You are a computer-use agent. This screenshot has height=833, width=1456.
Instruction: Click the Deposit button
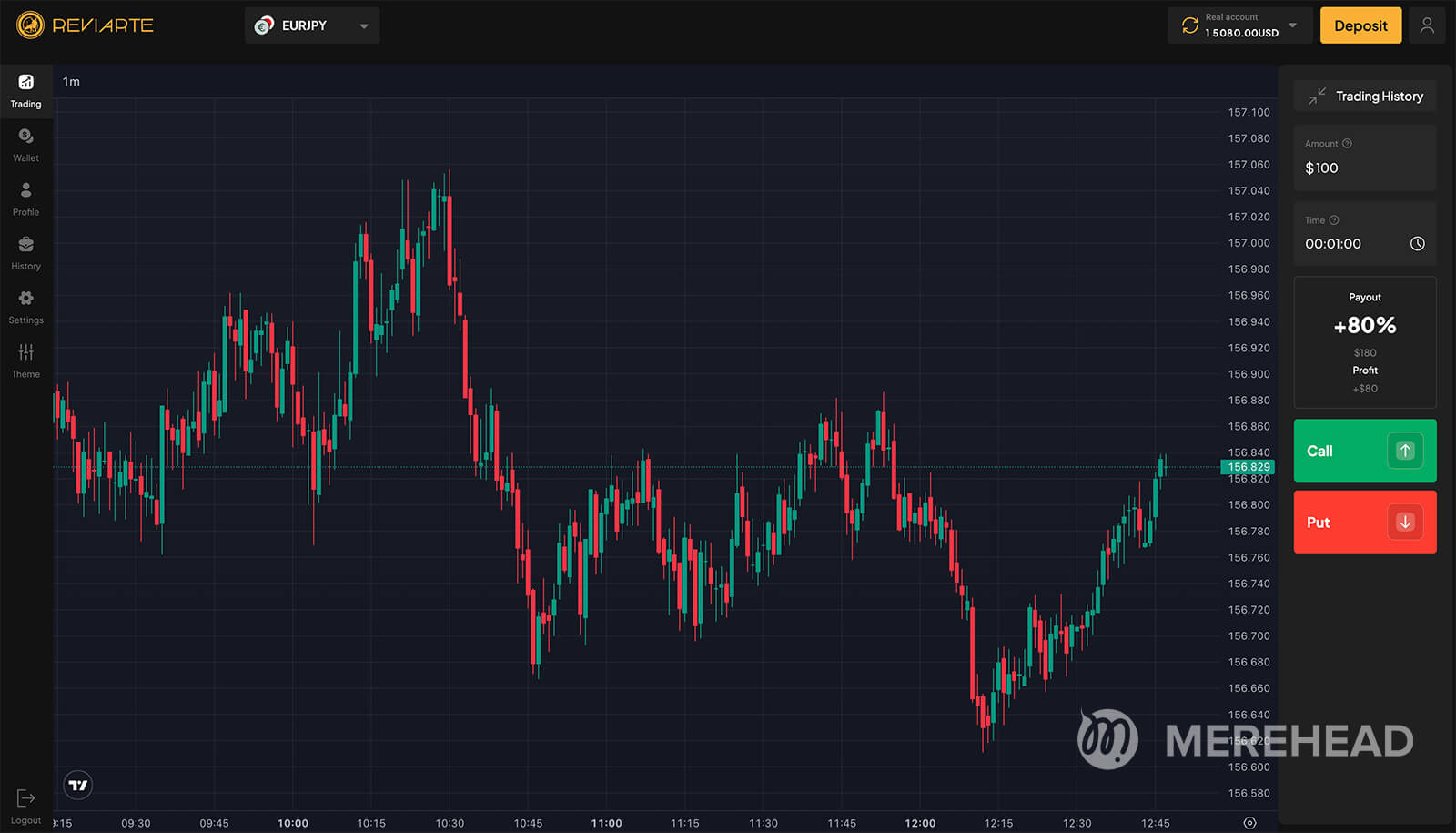point(1360,25)
